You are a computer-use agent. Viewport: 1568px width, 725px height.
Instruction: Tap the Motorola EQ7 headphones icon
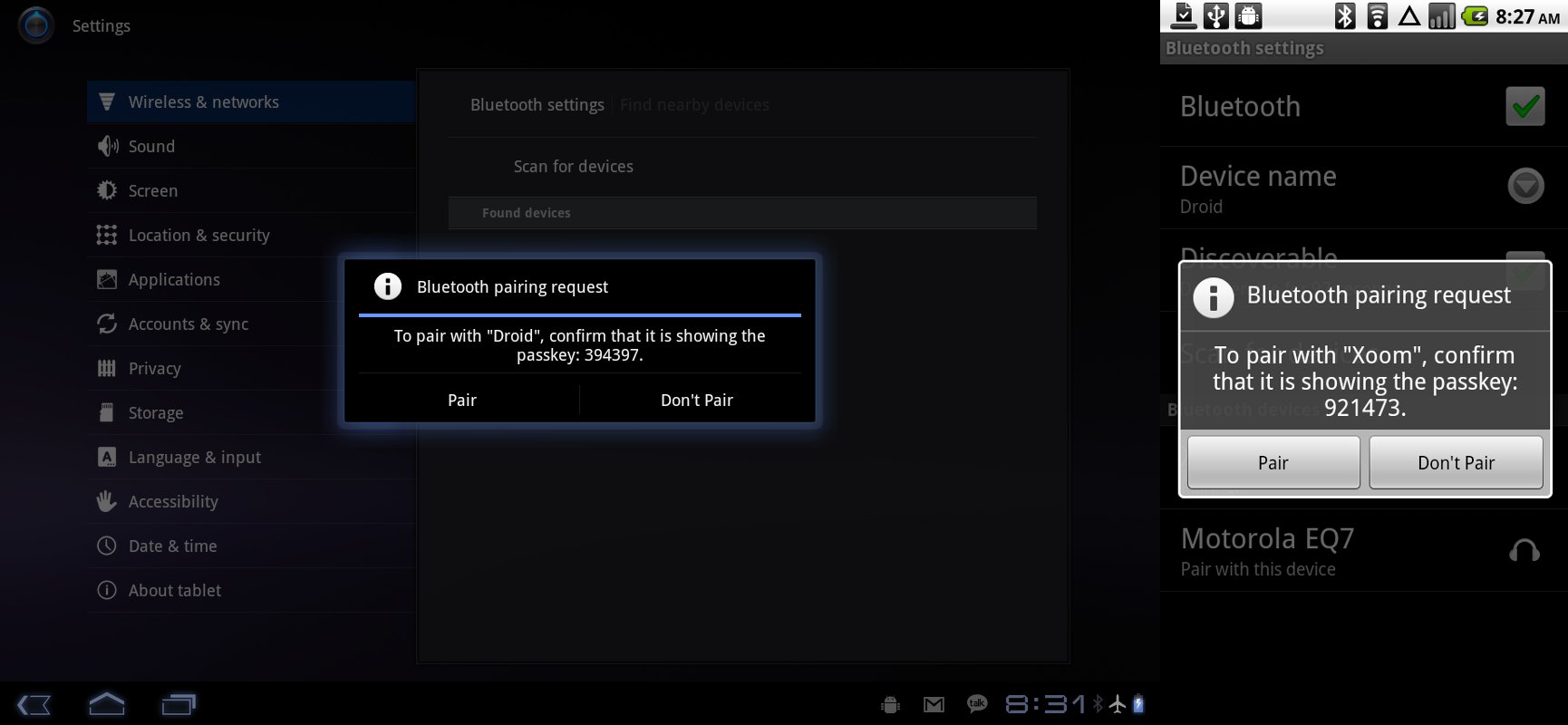1524,551
